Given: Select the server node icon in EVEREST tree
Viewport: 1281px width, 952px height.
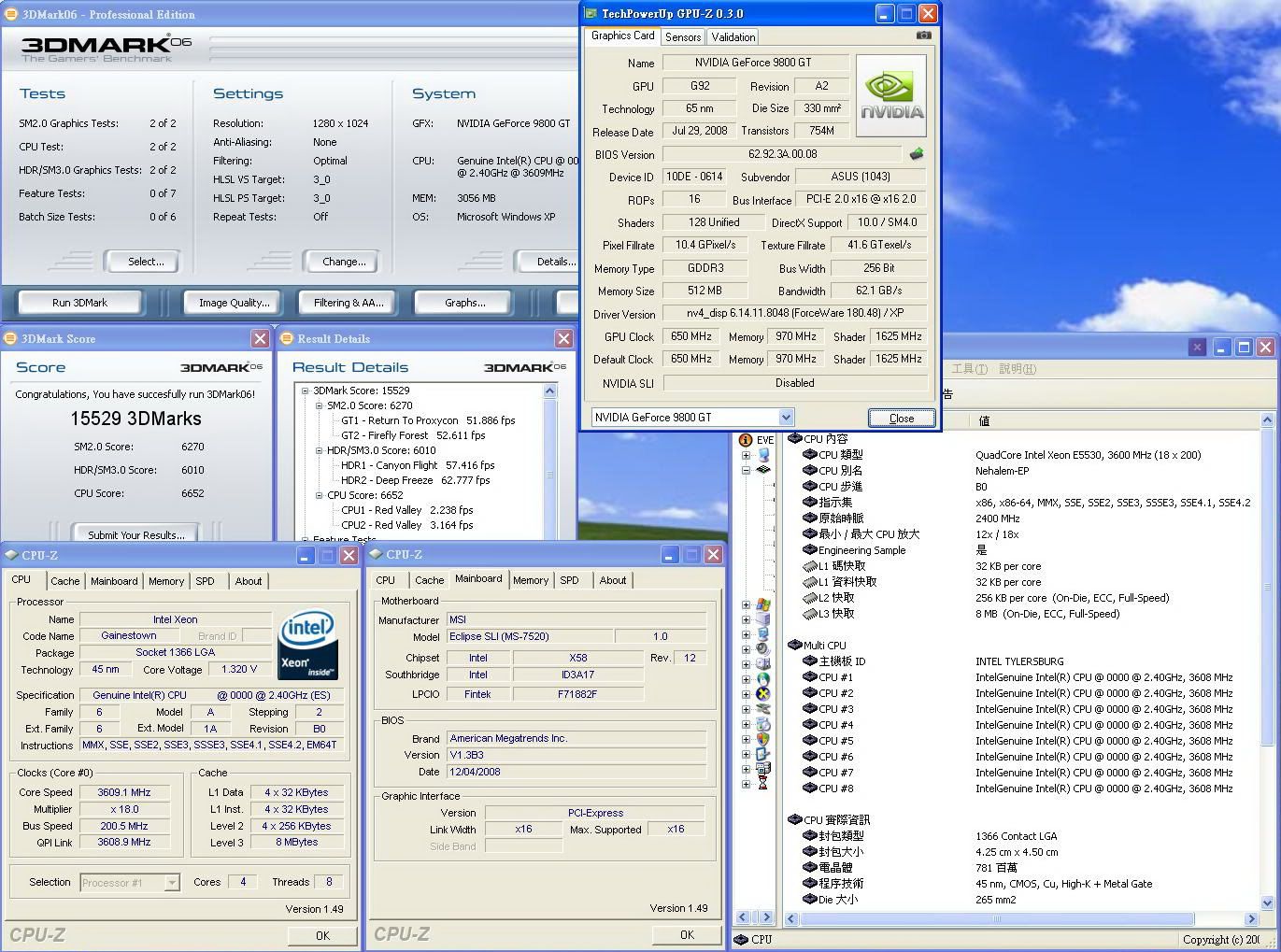Looking at the screenshot, I should click(x=763, y=619).
